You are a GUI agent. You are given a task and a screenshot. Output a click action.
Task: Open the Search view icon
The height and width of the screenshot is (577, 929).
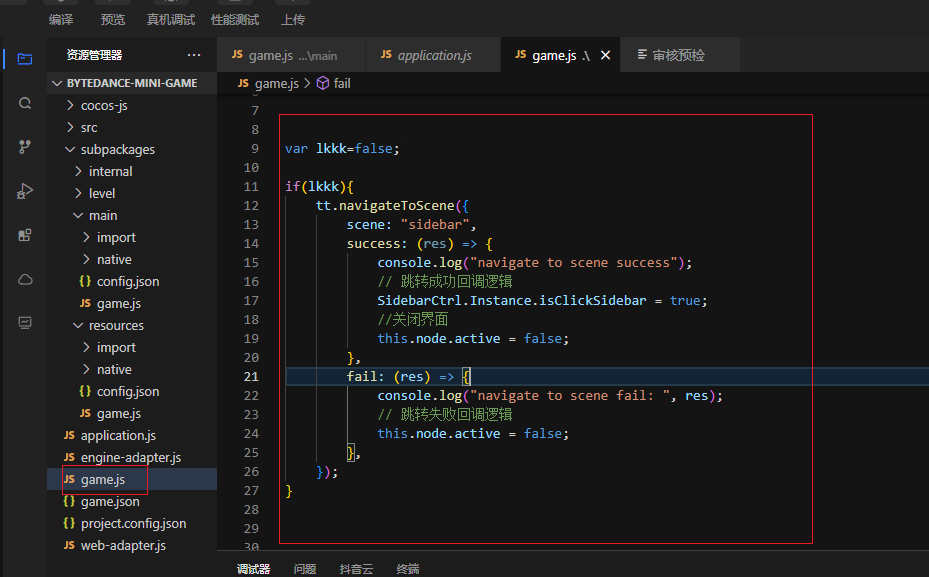(24, 103)
